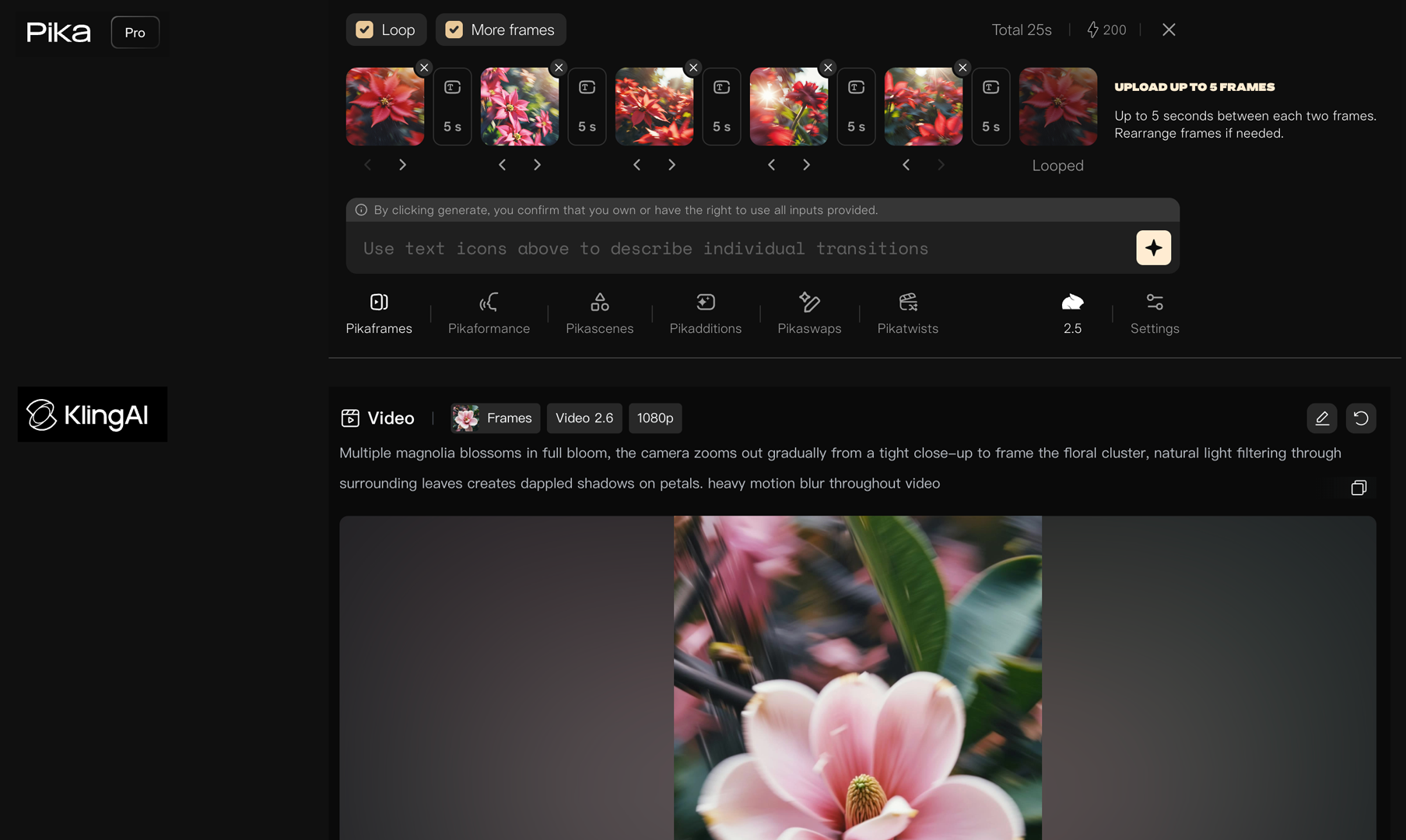
Task: Toggle the More frames checkbox
Action: click(454, 30)
